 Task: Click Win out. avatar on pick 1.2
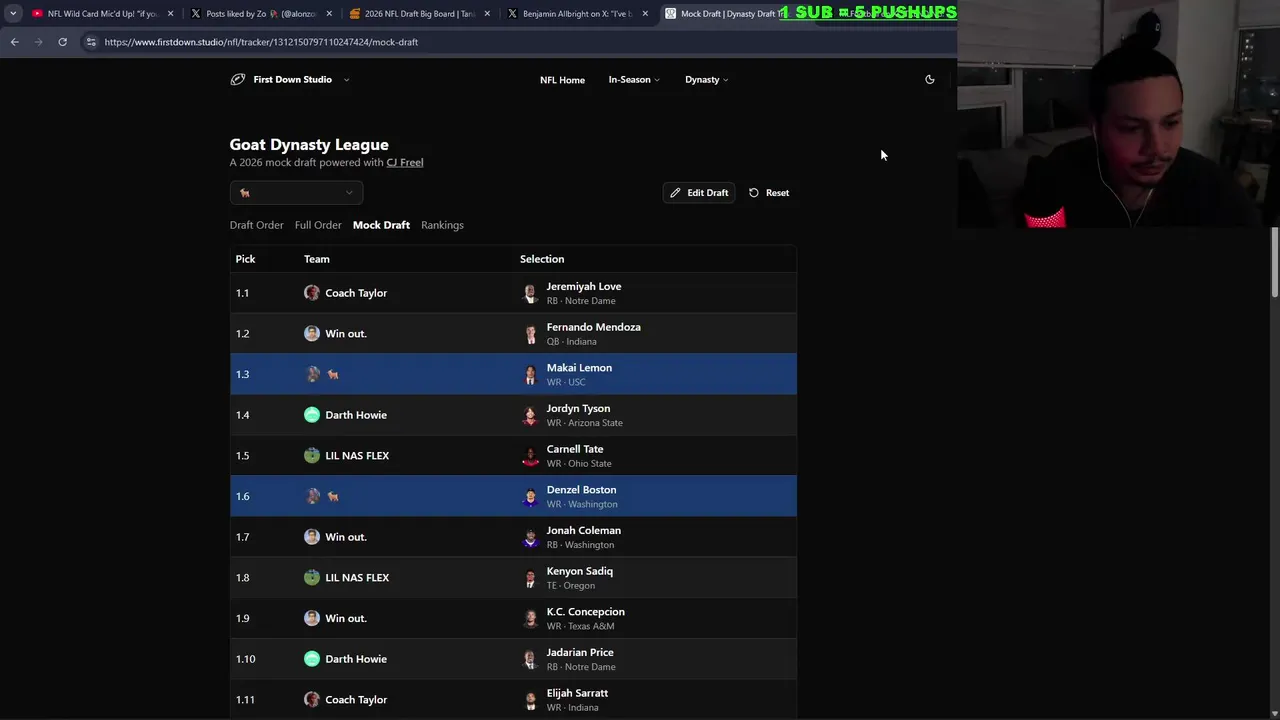(x=312, y=334)
